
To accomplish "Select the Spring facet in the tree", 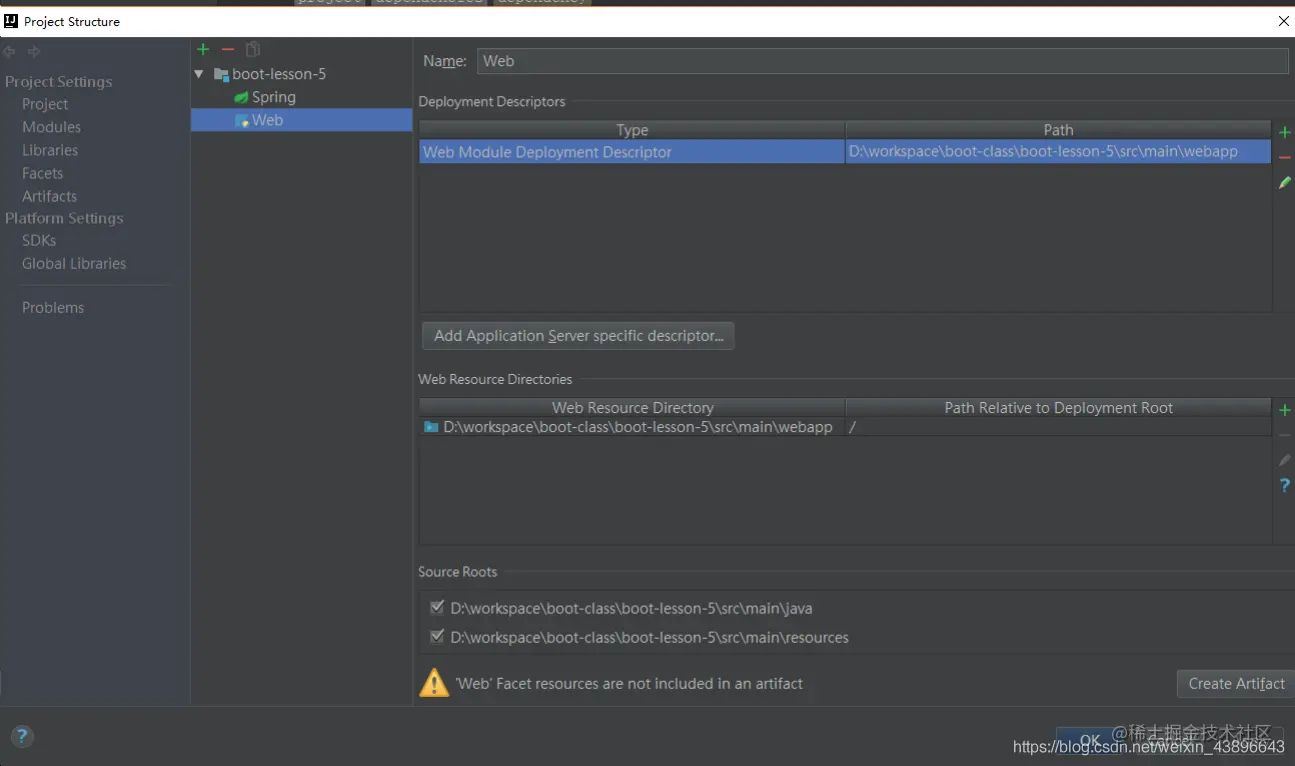I will (x=273, y=97).
